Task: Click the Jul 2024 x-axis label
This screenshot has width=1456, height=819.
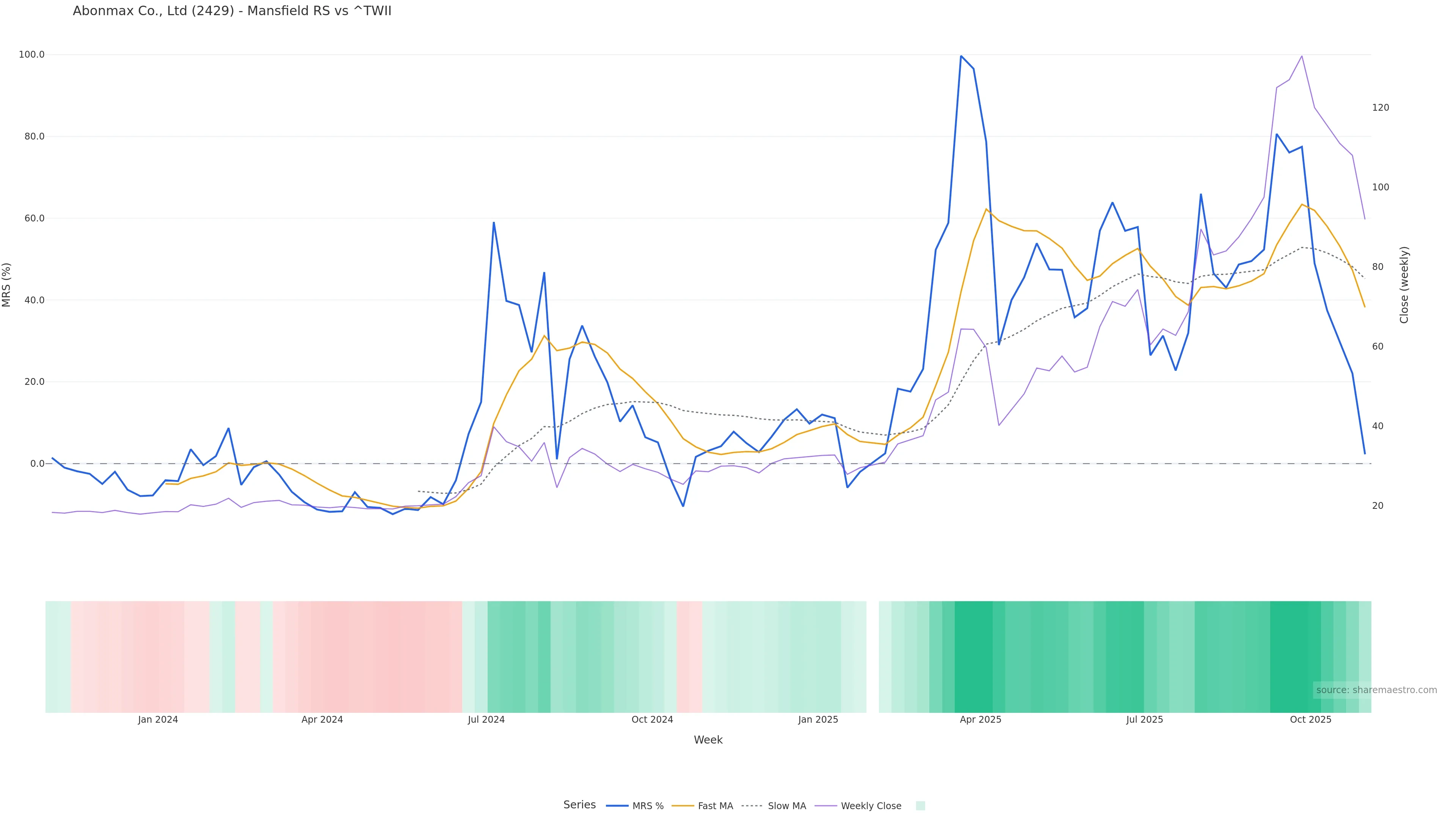Action: pos(486,720)
